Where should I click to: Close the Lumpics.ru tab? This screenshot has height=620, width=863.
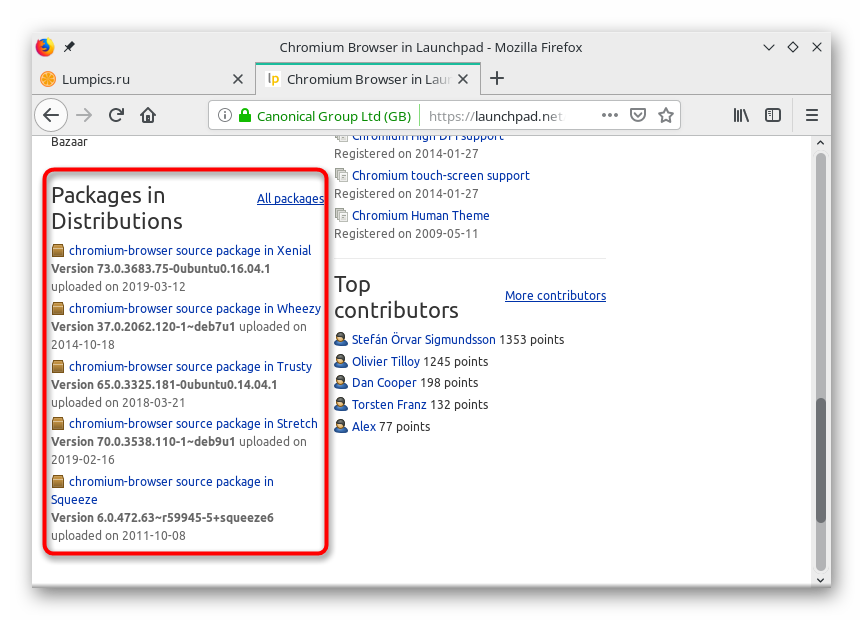[238, 79]
